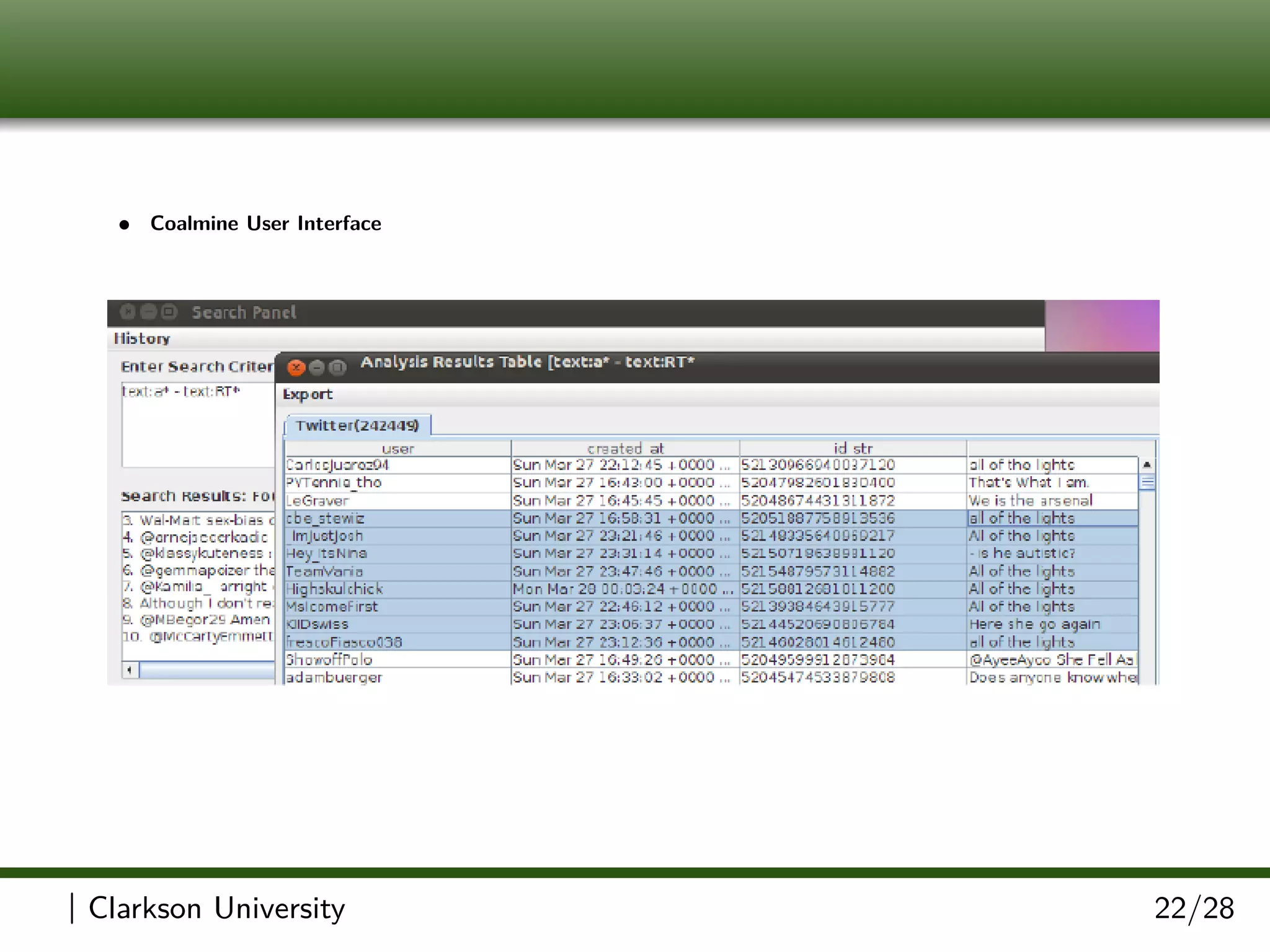Close the Search Panel window

(x=128, y=312)
